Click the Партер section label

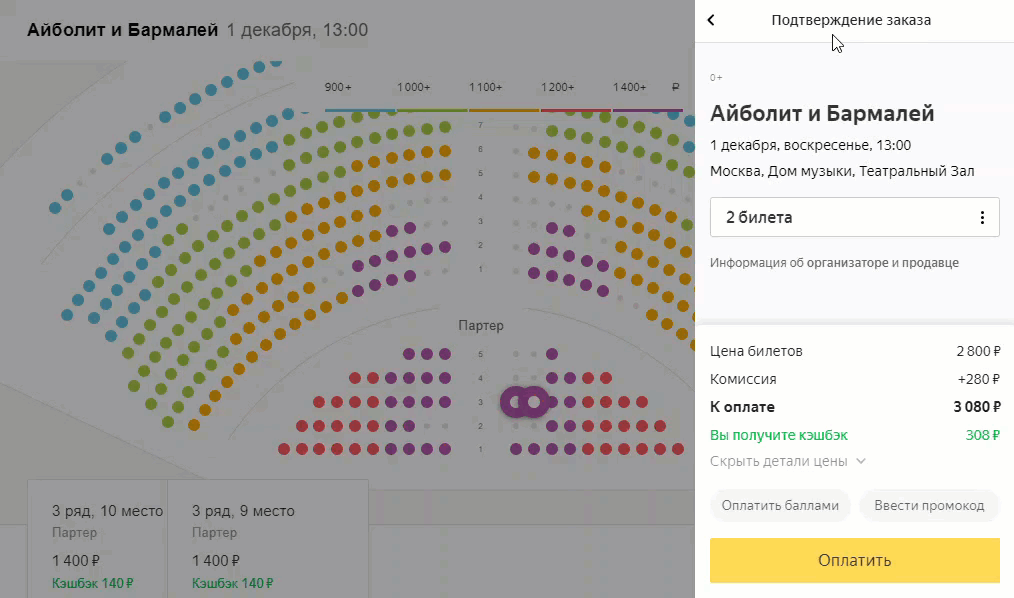(x=480, y=326)
